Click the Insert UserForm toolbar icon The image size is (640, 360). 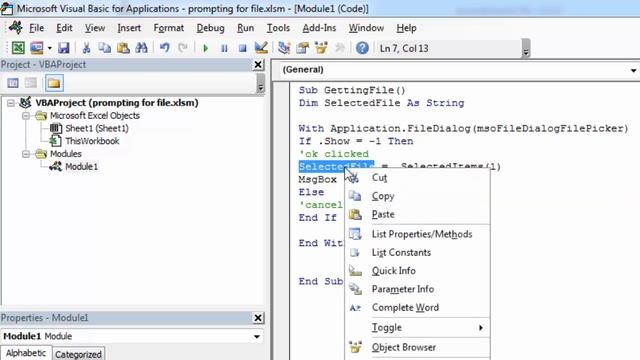point(37,48)
